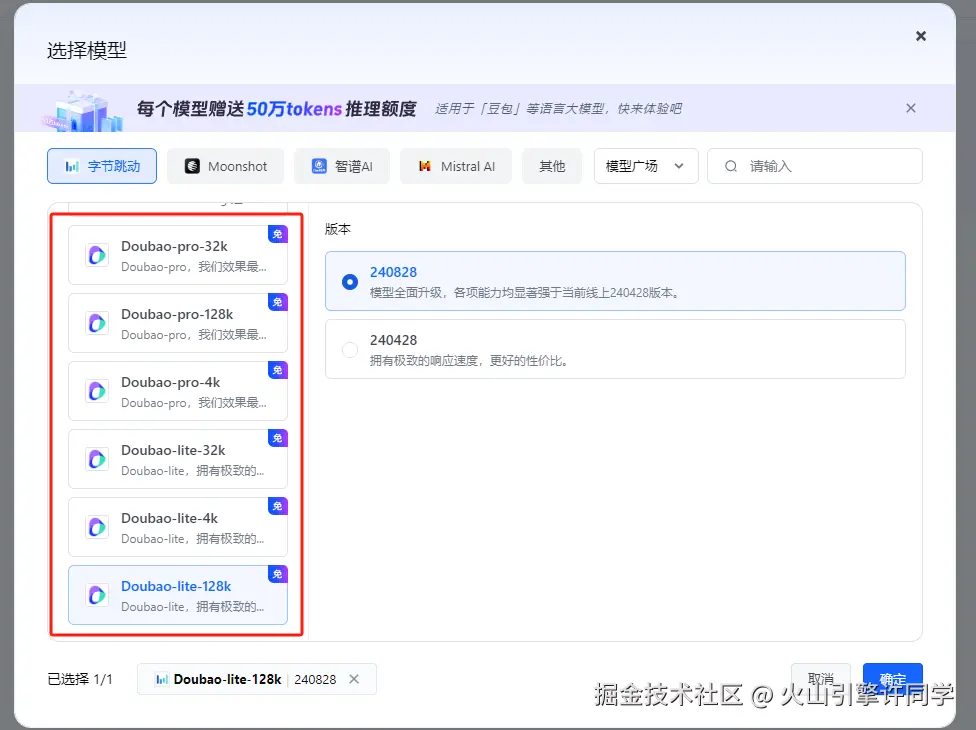
Task: Choose the Doubao-pro-128k model card
Action: pyautogui.click(x=178, y=323)
